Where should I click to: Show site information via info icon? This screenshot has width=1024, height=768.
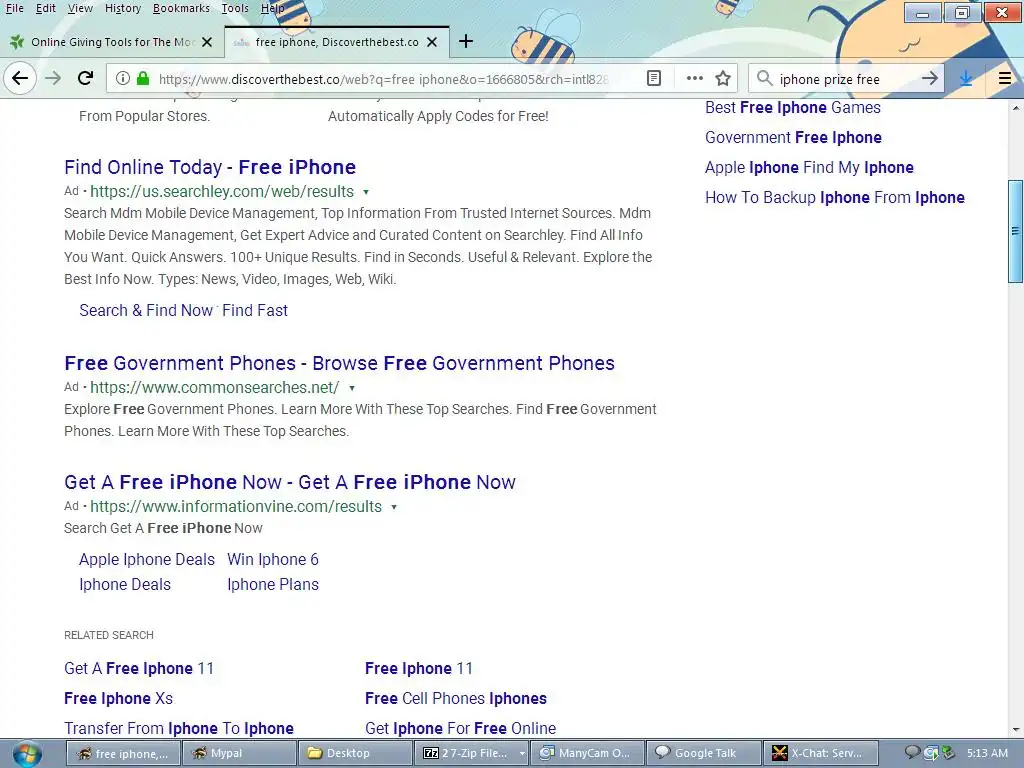(x=122, y=79)
